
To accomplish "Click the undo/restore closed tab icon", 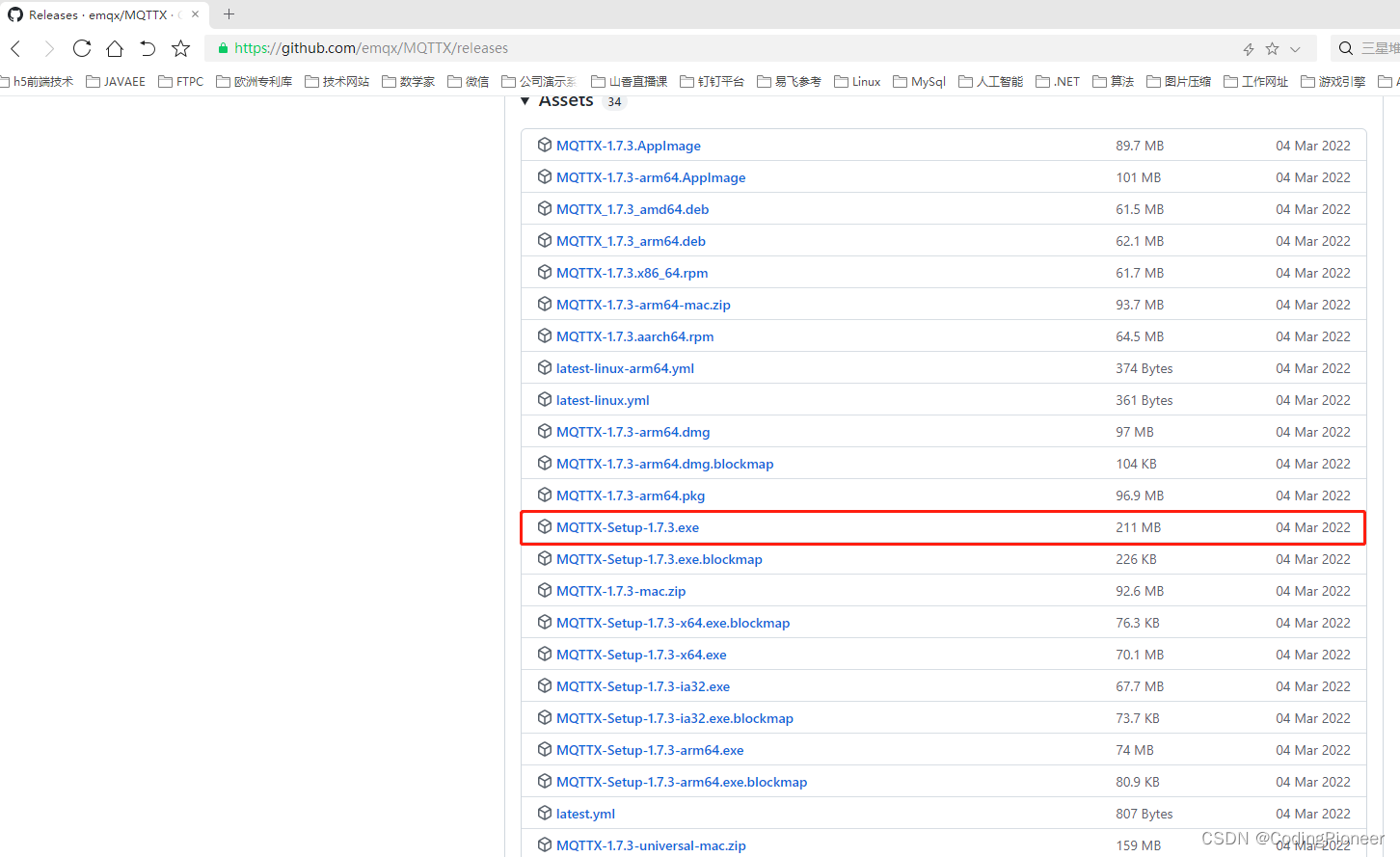I will pyautogui.click(x=148, y=48).
